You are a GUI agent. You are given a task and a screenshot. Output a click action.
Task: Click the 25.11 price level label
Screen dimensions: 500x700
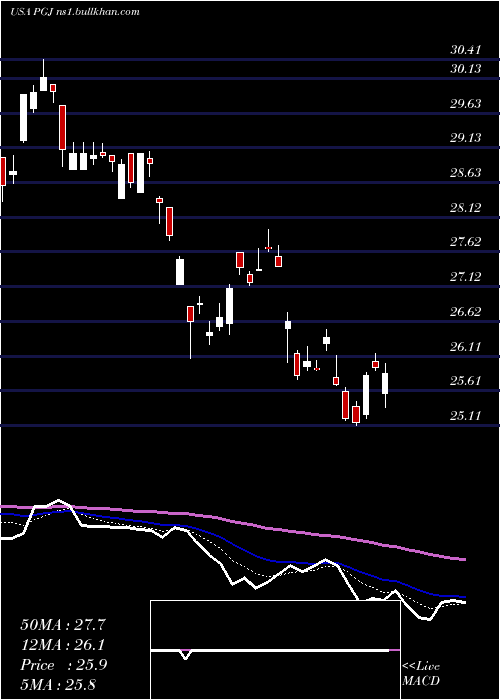pyautogui.click(x=466, y=416)
